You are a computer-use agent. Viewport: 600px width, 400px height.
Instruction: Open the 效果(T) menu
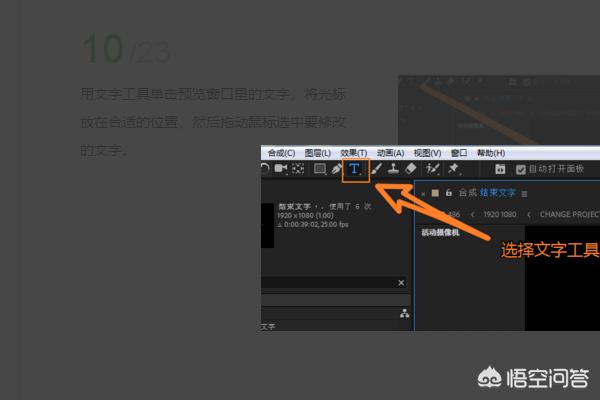354,153
